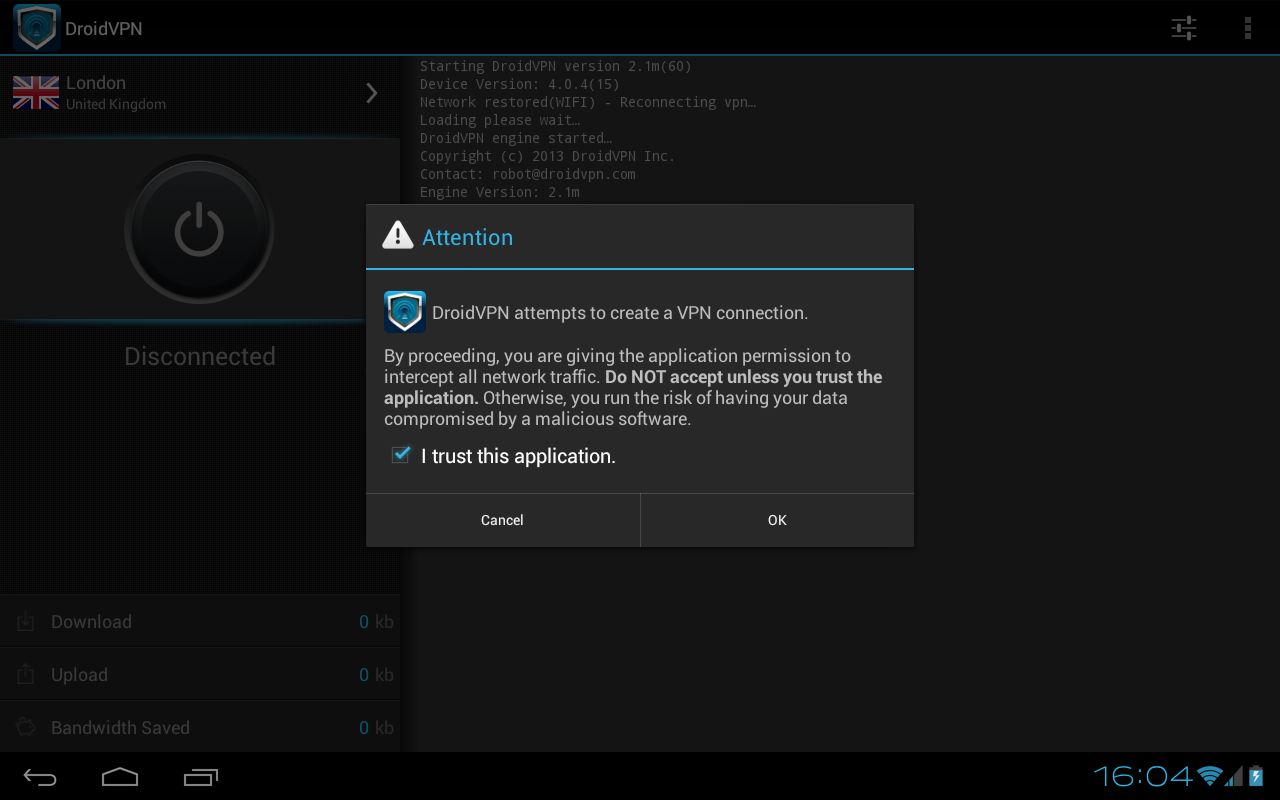
Task: Tap the Attention warning triangle icon
Action: click(398, 236)
